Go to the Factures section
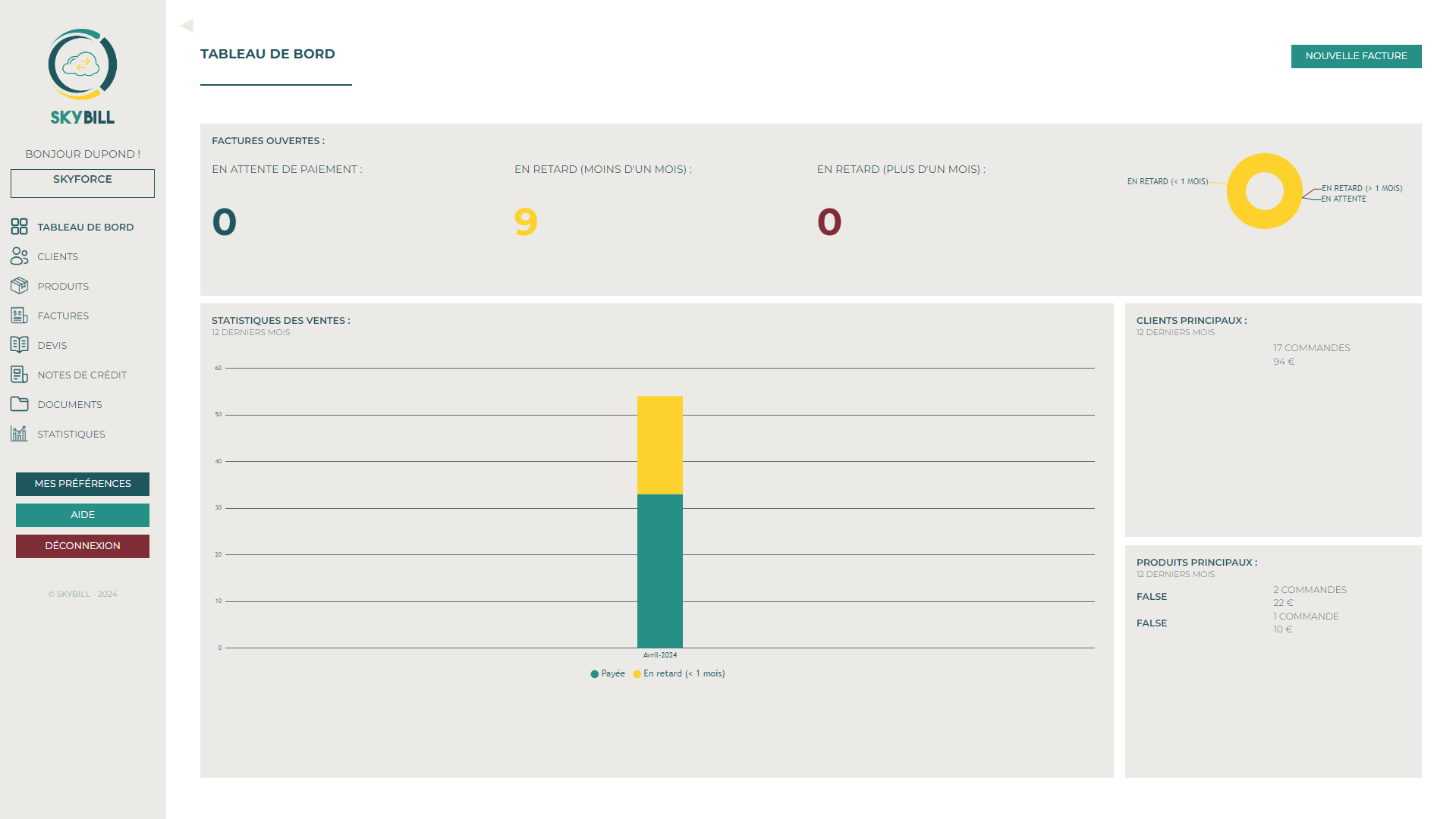This screenshot has height=819, width=1456. click(x=63, y=315)
